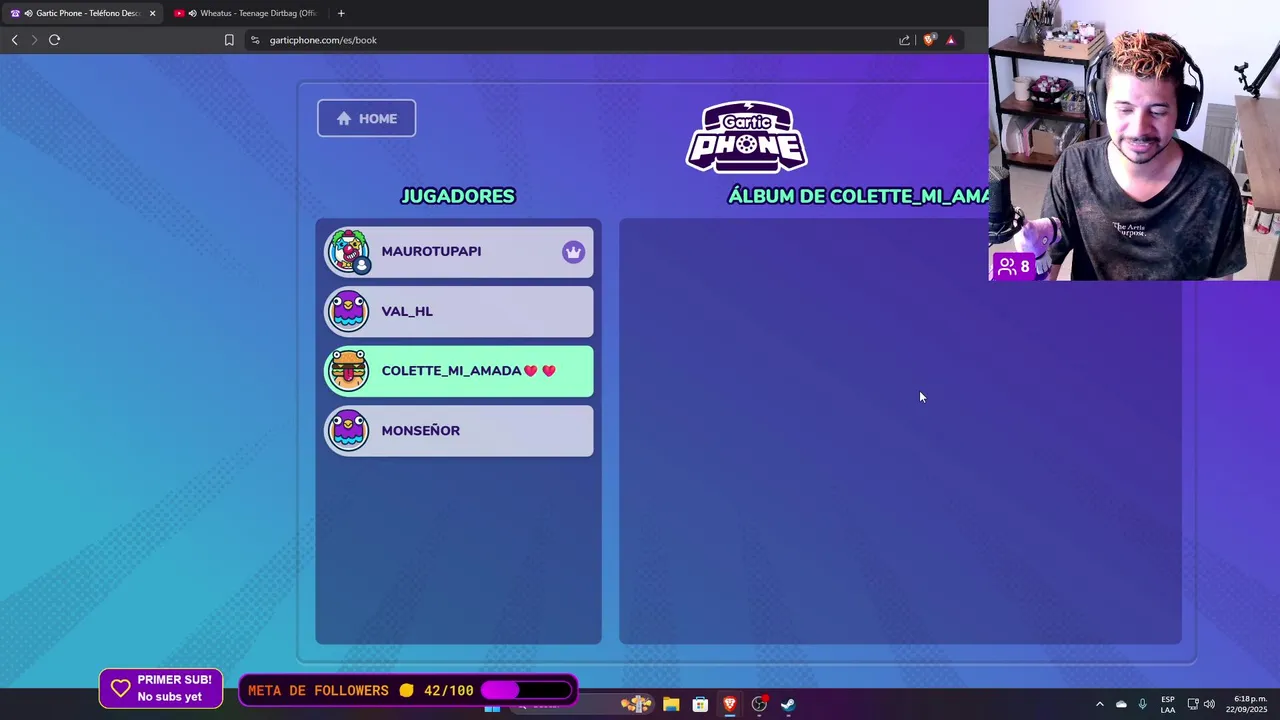
Task: Click the ÁLBUM DE COLETTE_MI_AMA heading
Action: coord(858,196)
